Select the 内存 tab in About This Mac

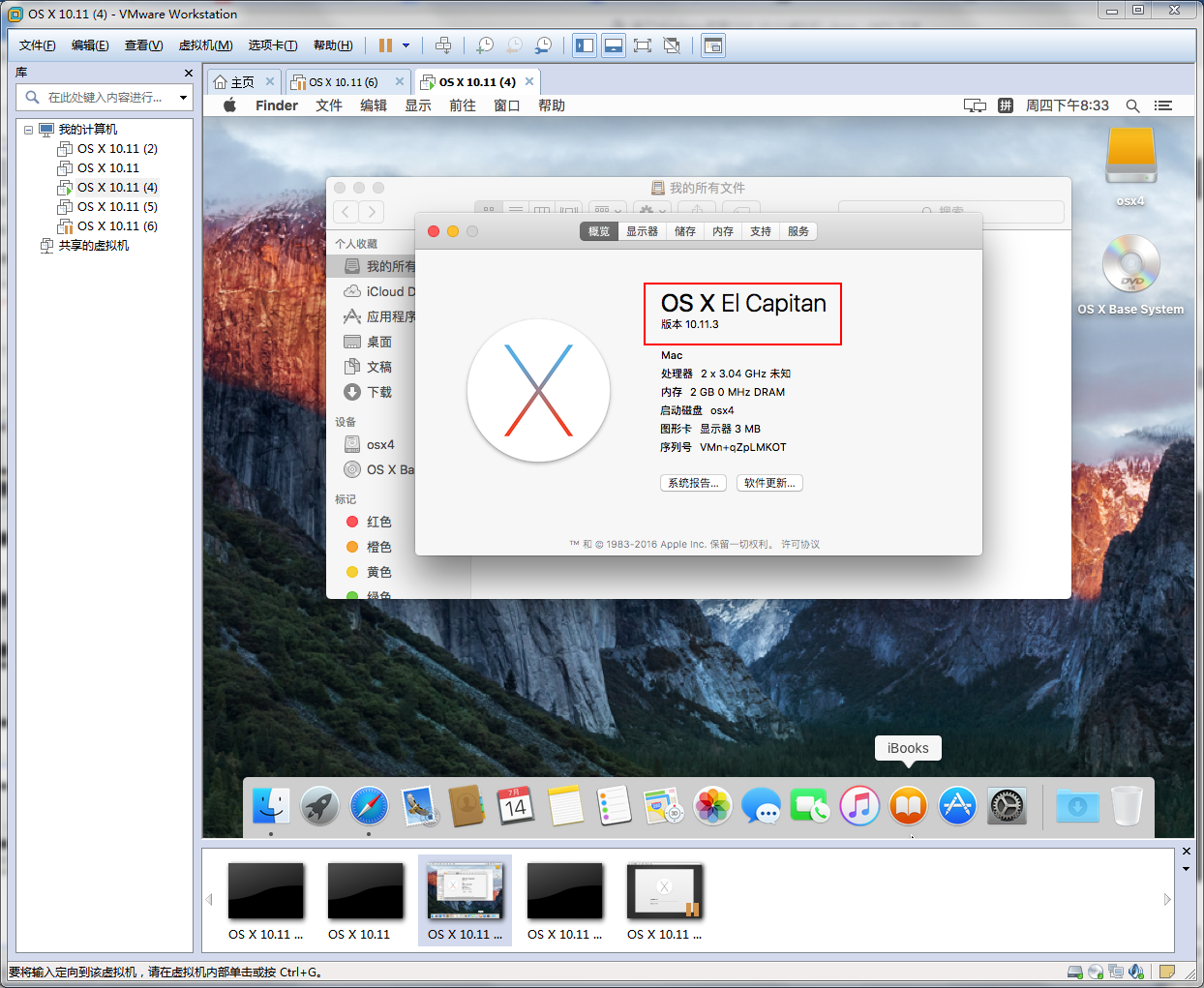pyautogui.click(x=723, y=231)
